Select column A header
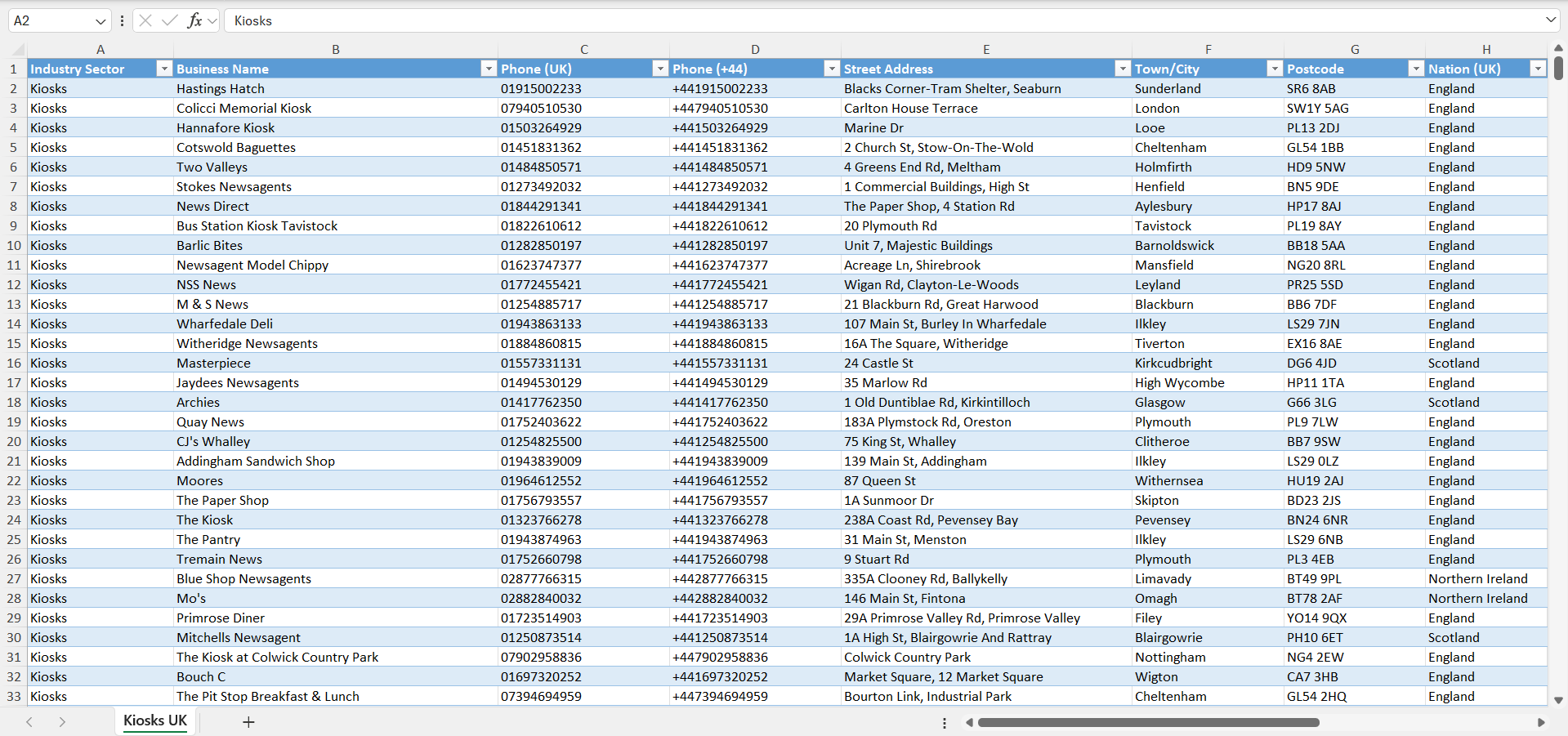 pyautogui.click(x=101, y=49)
